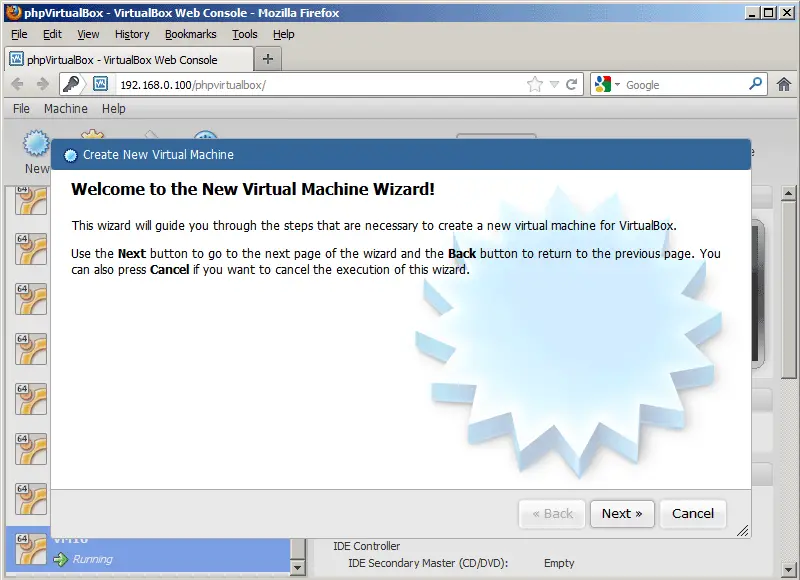Open Firefox's File menu
800x580 pixels.
coord(19,34)
